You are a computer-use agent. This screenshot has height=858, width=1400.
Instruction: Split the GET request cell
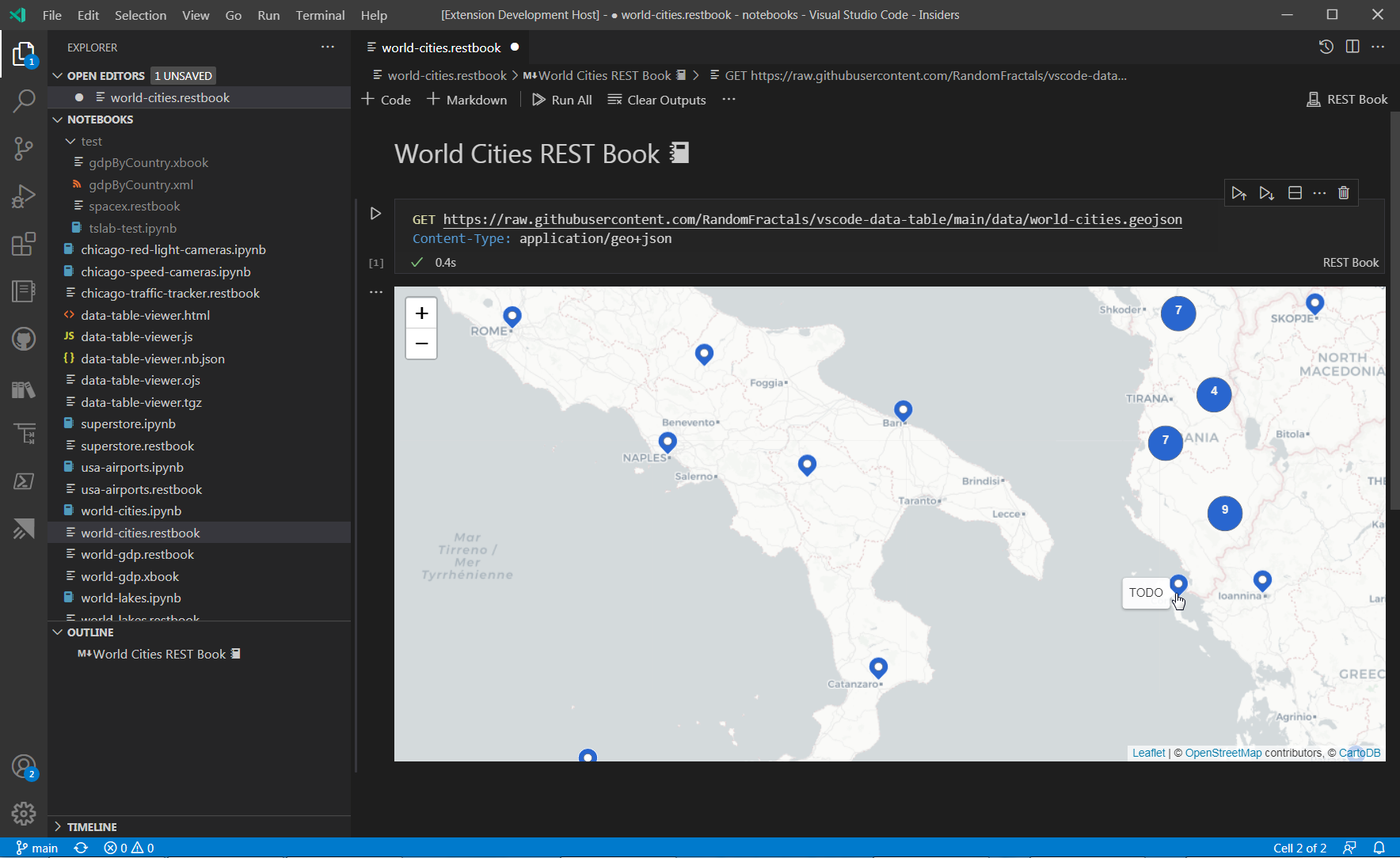point(1295,192)
